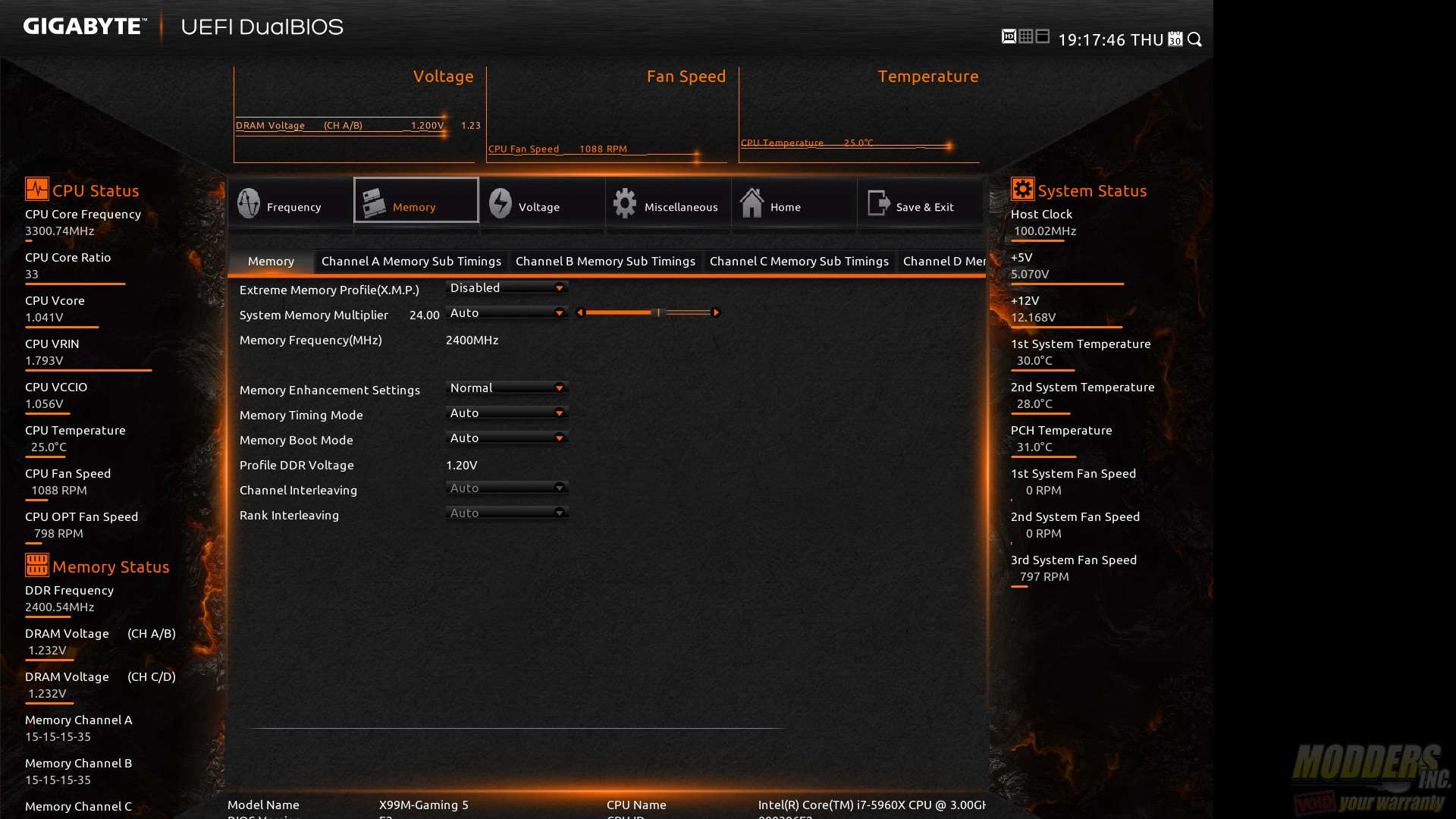
Task: Click the Memory Enhancement Settings label
Action: point(330,390)
